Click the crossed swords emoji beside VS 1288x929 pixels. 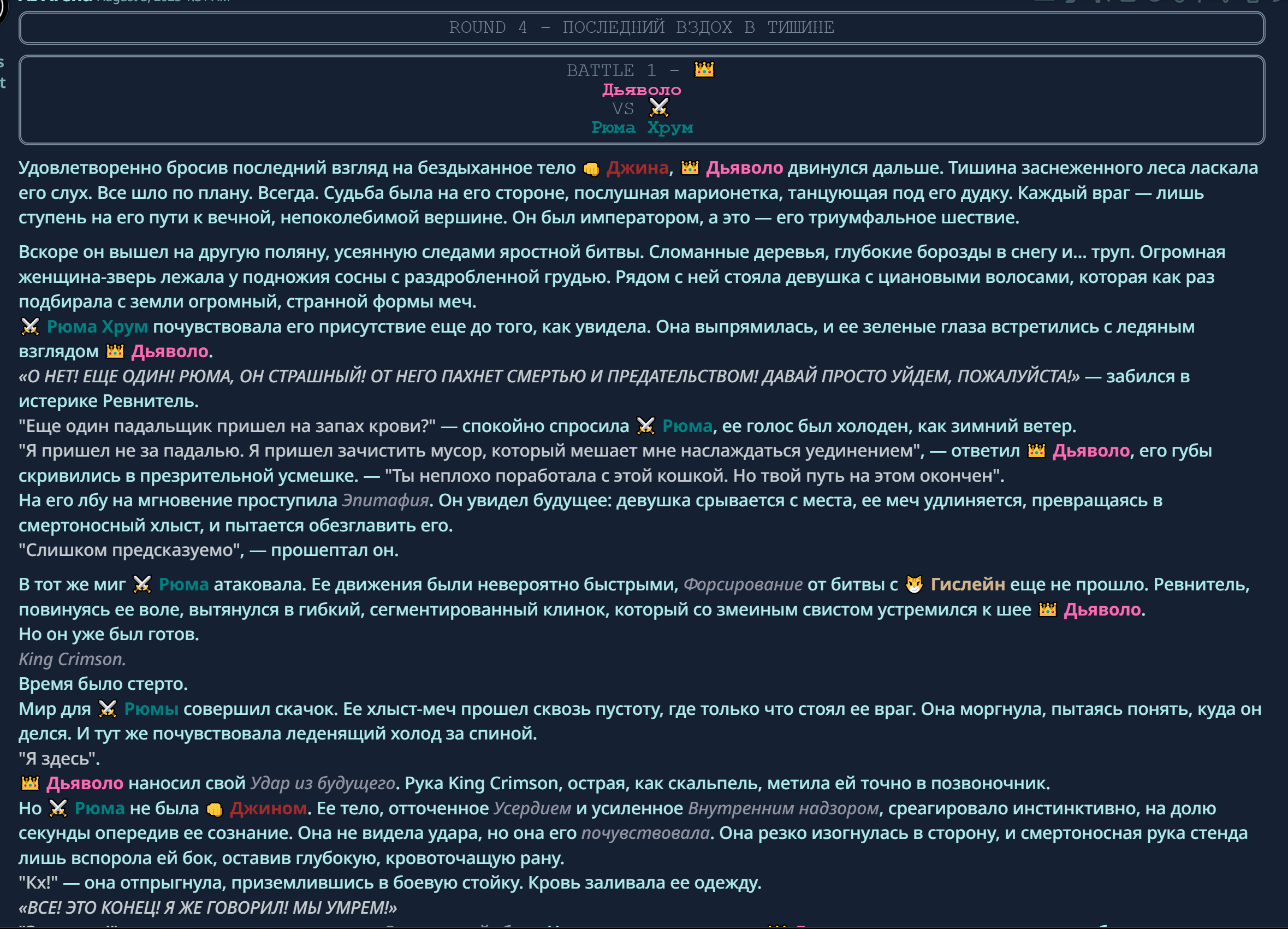[659, 108]
